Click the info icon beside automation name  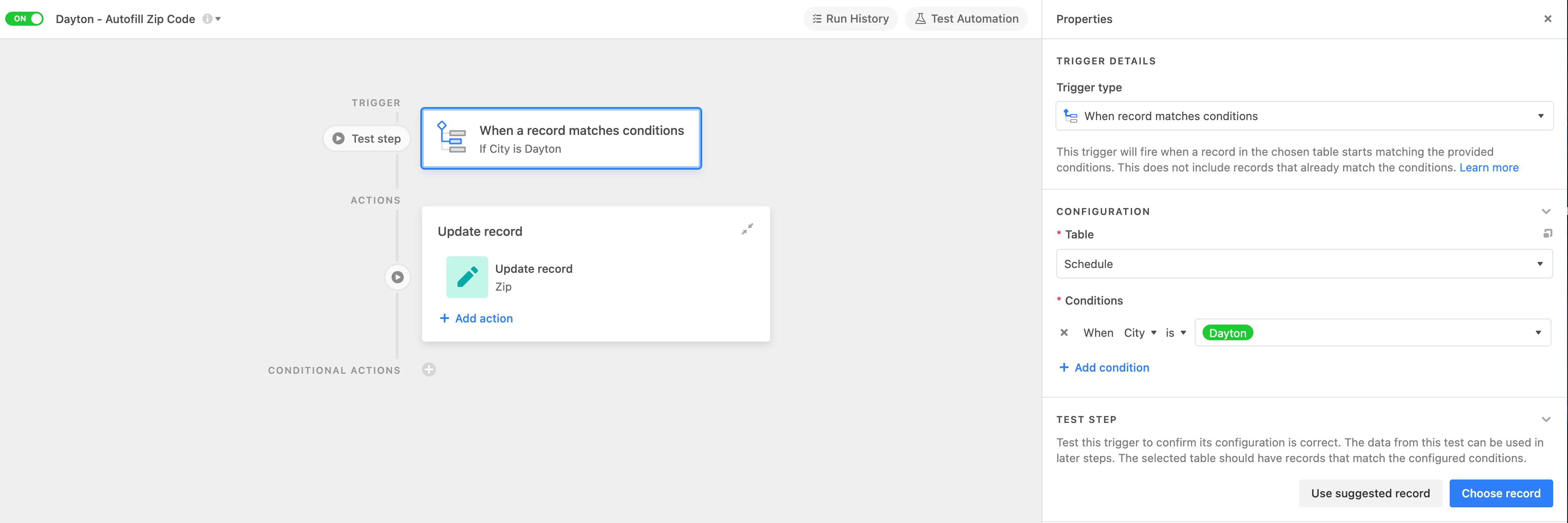(207, 19)
